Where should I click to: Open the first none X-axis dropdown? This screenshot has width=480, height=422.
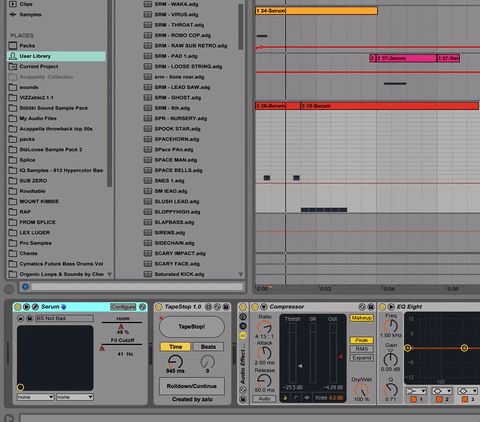point(35,397)
